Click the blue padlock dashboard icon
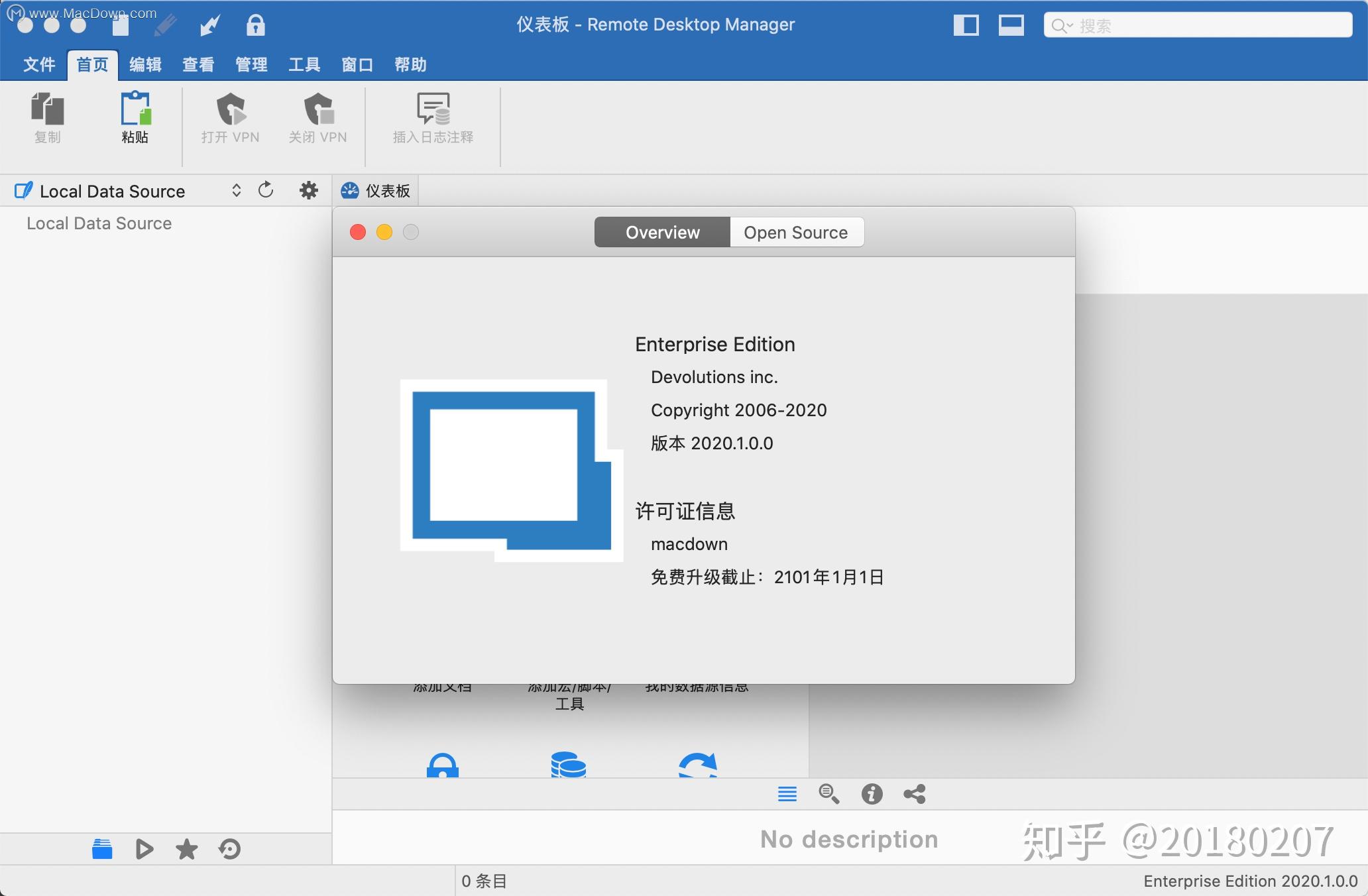The height and width of the screenshot is (896, 1368). click(443, 765)
